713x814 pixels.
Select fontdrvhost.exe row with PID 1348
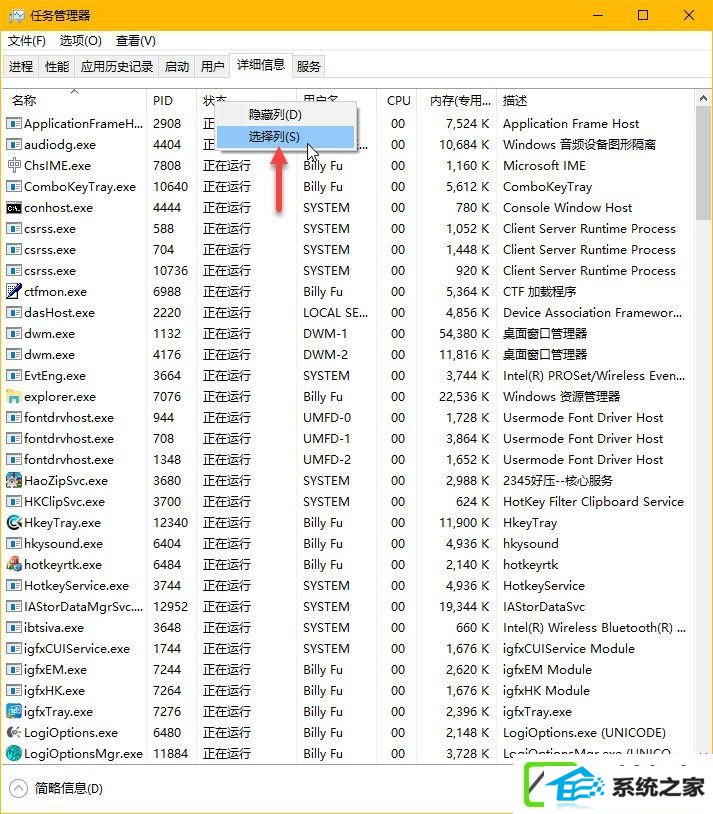[348, 459]
